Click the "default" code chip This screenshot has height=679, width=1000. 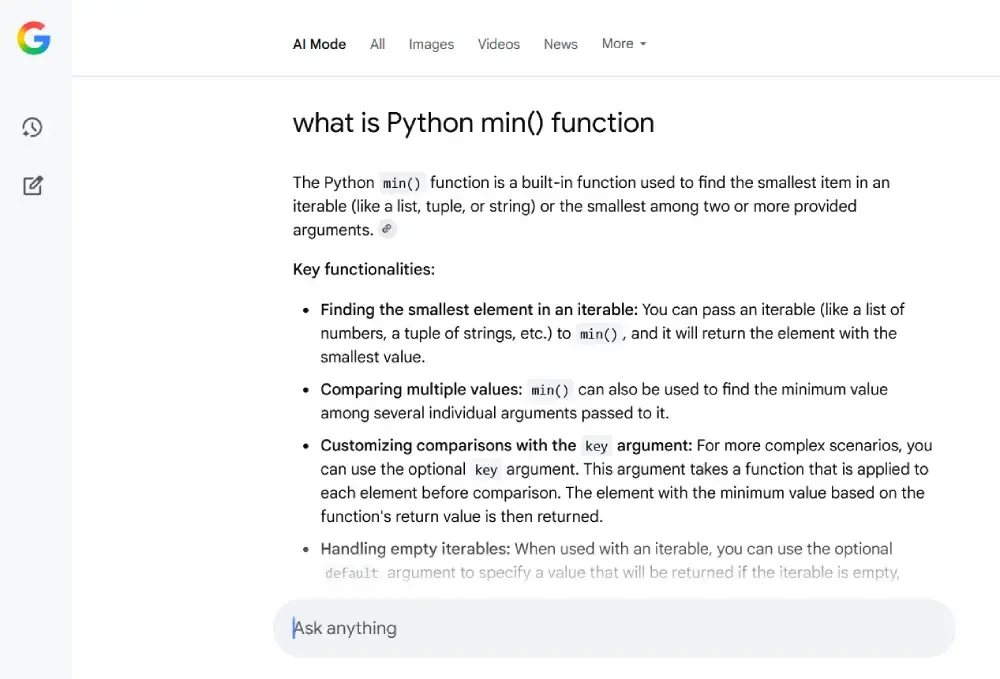352,573
